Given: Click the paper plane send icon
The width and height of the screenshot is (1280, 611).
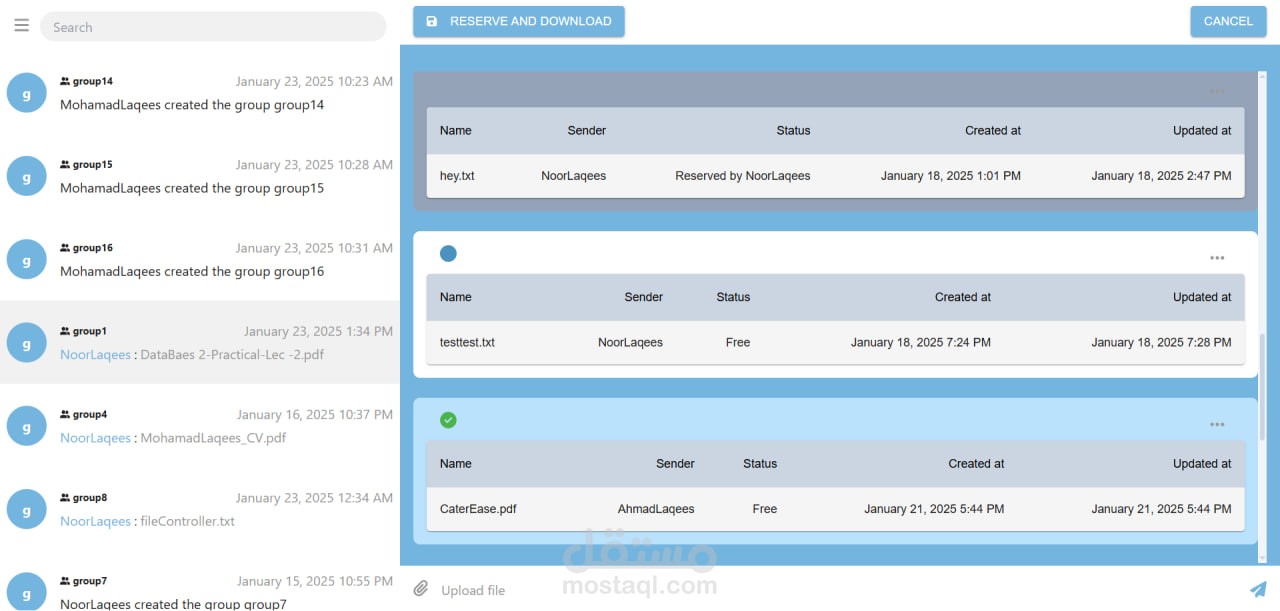Looking at the screenshot, I should coord(1258,589).
